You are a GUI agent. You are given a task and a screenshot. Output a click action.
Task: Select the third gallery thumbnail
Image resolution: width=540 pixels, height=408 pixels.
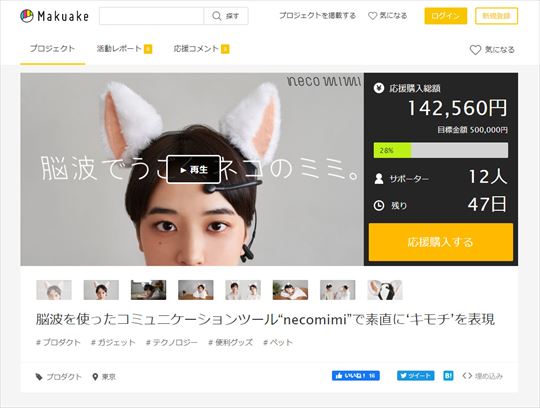148,290
